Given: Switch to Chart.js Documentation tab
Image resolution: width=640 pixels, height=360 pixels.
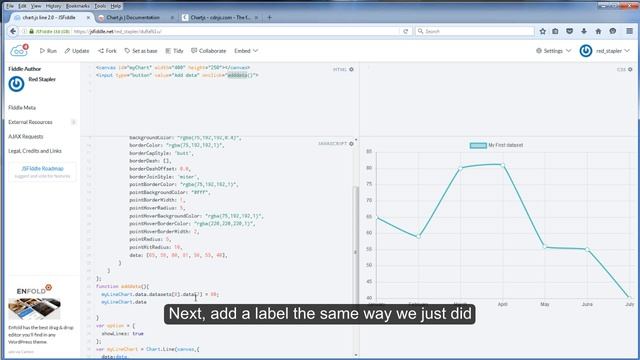Looking at the screenshot, I should [x=136, y=18].
